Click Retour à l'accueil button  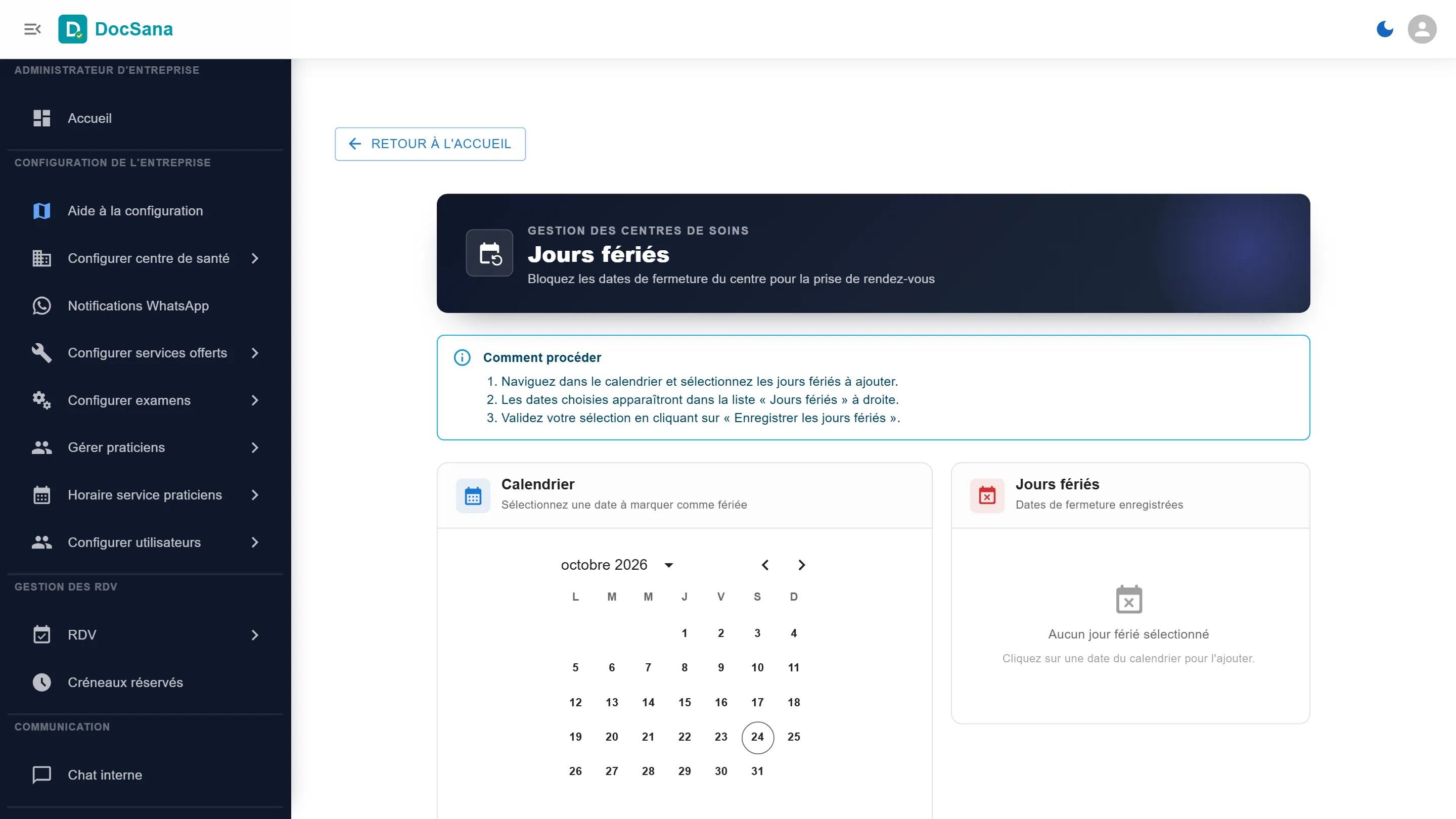click(x=430, y=144)
